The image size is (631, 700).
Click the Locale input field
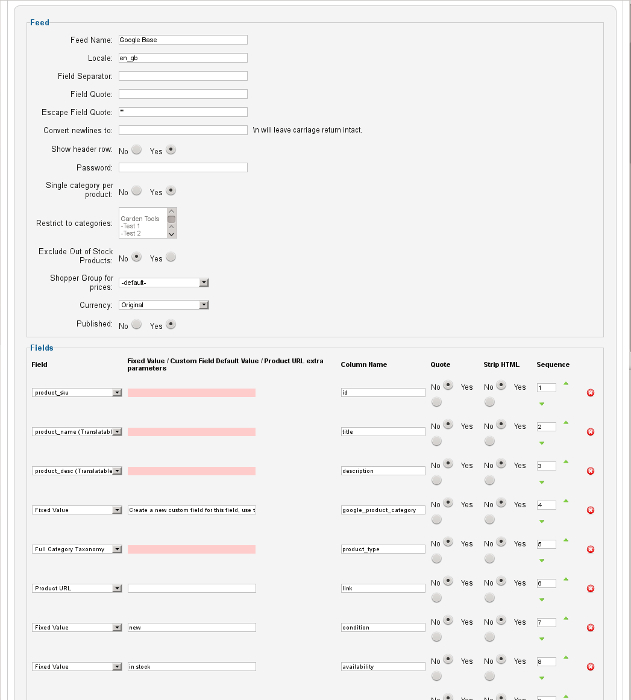point(183,58)
